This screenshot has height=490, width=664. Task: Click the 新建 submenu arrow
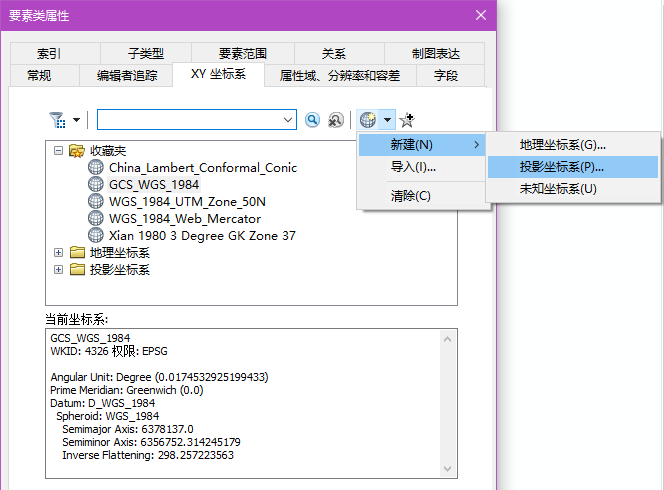pos(476,145)
